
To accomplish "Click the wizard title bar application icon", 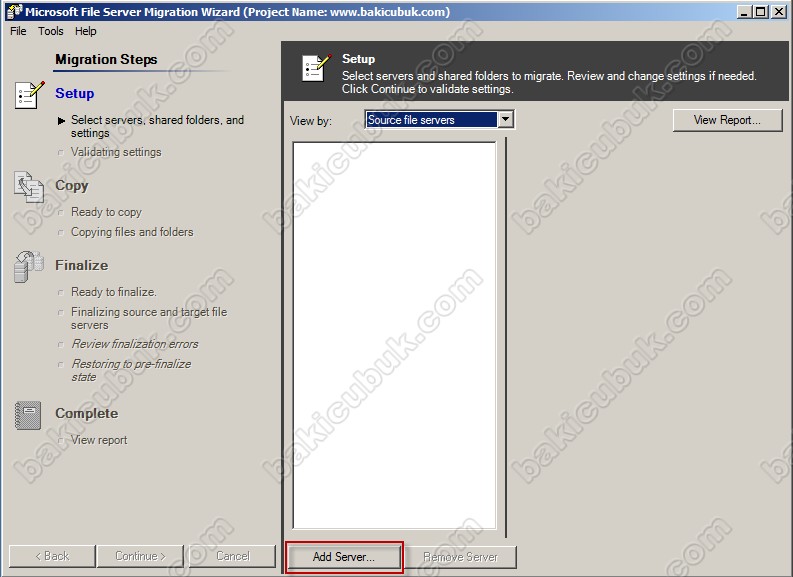I will 14,11.
